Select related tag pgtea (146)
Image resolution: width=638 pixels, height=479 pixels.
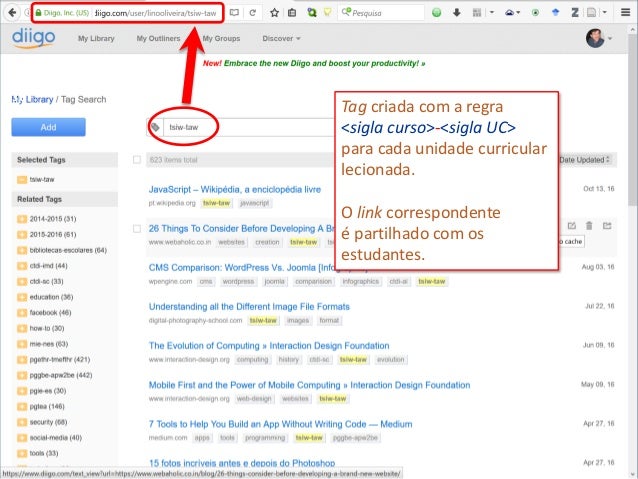tap(47, 406)
